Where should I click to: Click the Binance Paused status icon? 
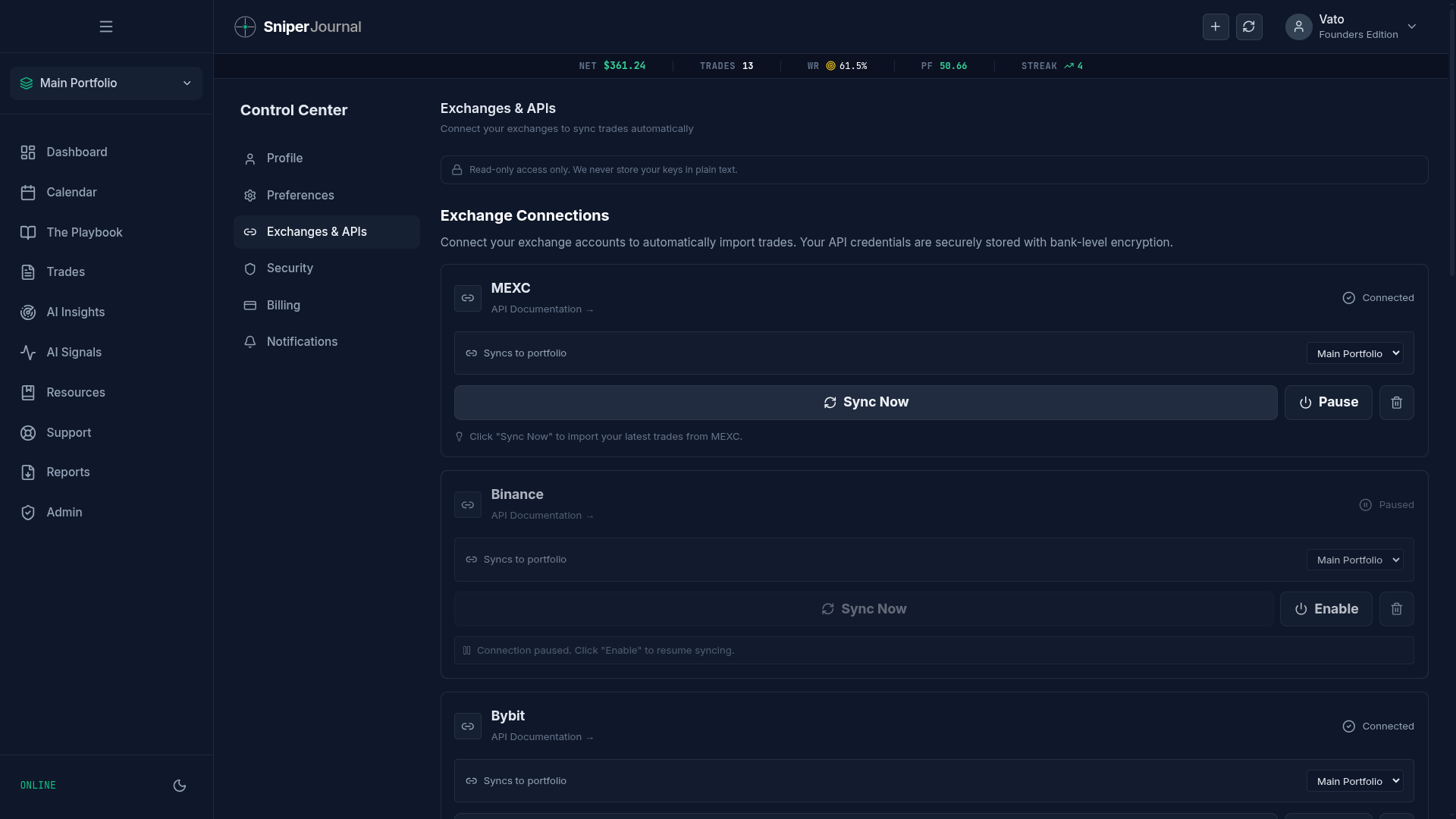coord(1365,505)
